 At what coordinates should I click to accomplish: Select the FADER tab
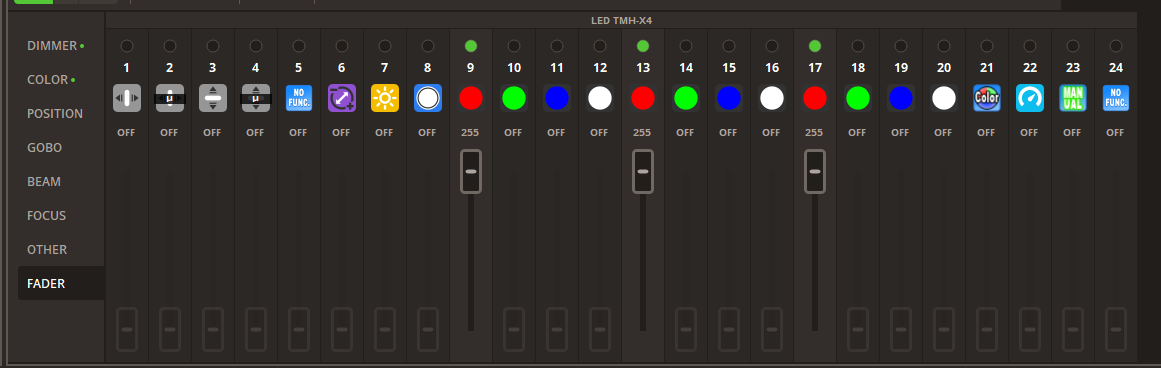point(61,284)
